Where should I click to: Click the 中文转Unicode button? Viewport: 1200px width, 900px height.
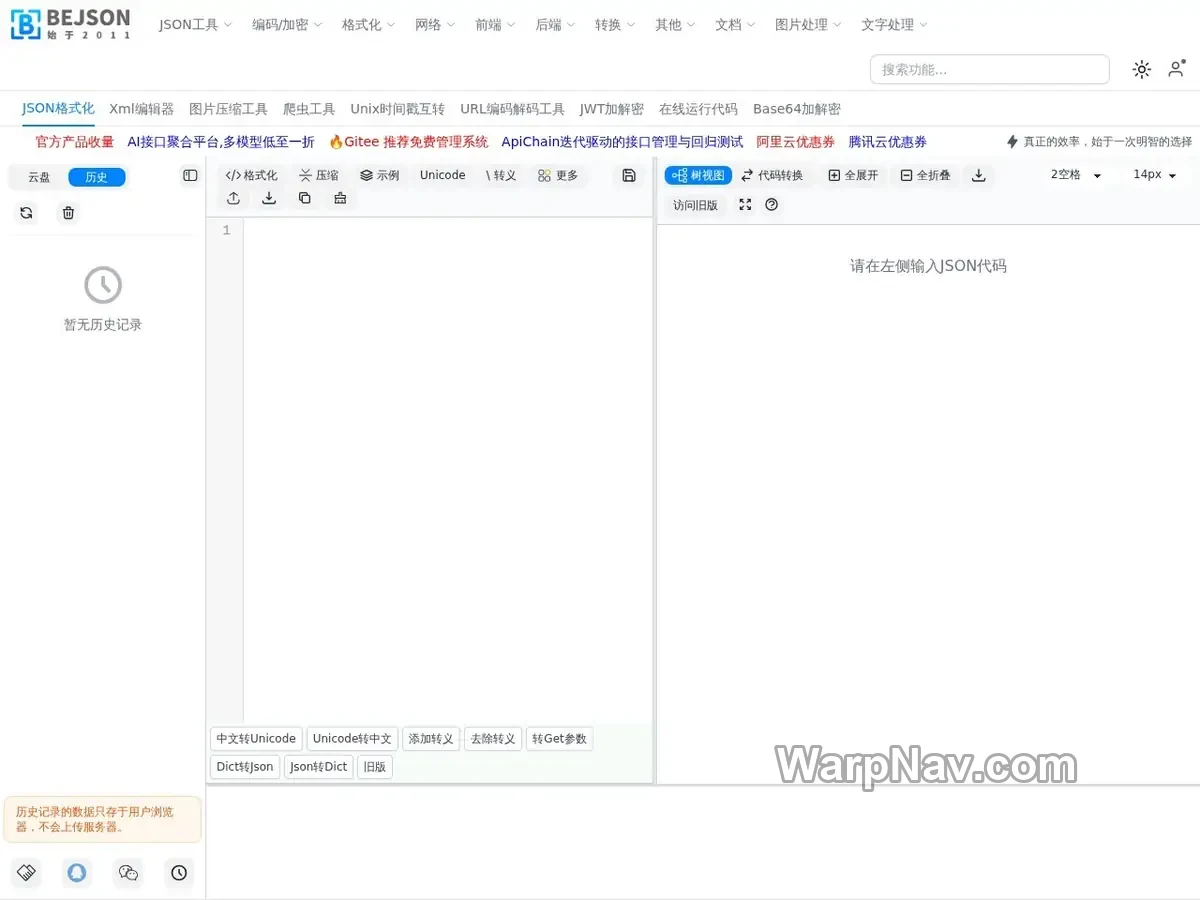tap(256, 739)
